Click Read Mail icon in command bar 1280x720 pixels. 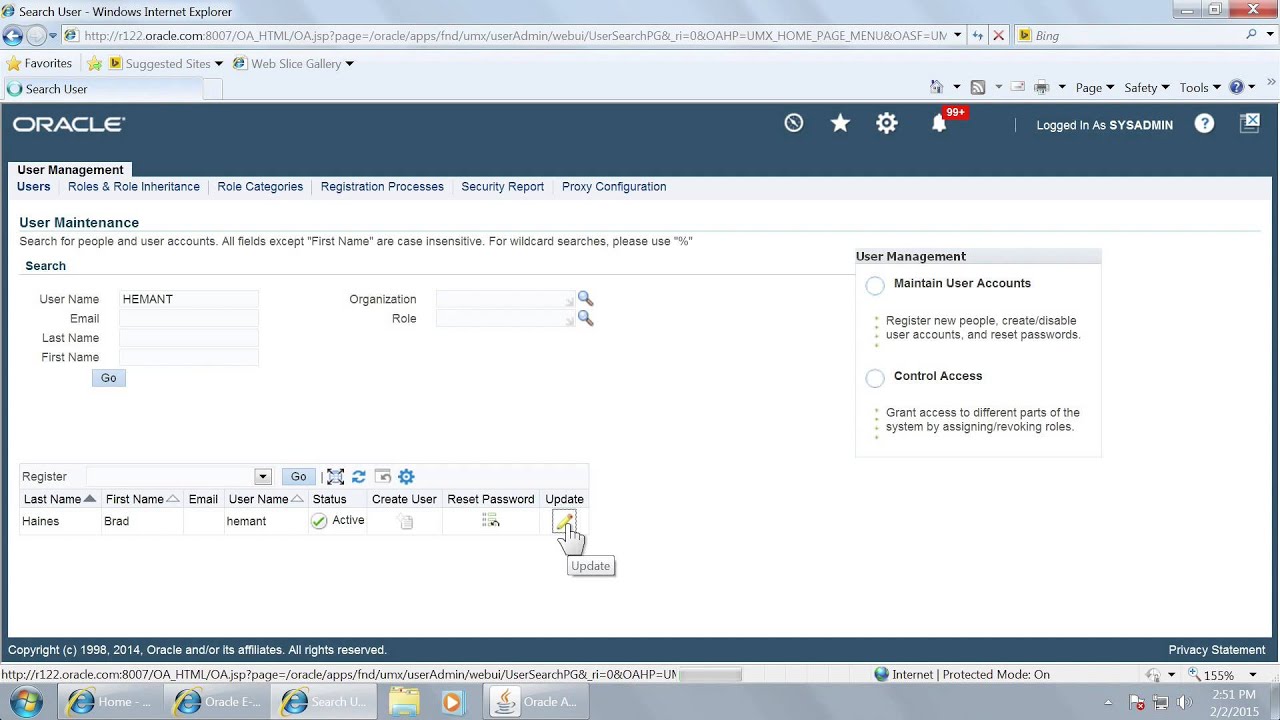tap(1017, 87)
